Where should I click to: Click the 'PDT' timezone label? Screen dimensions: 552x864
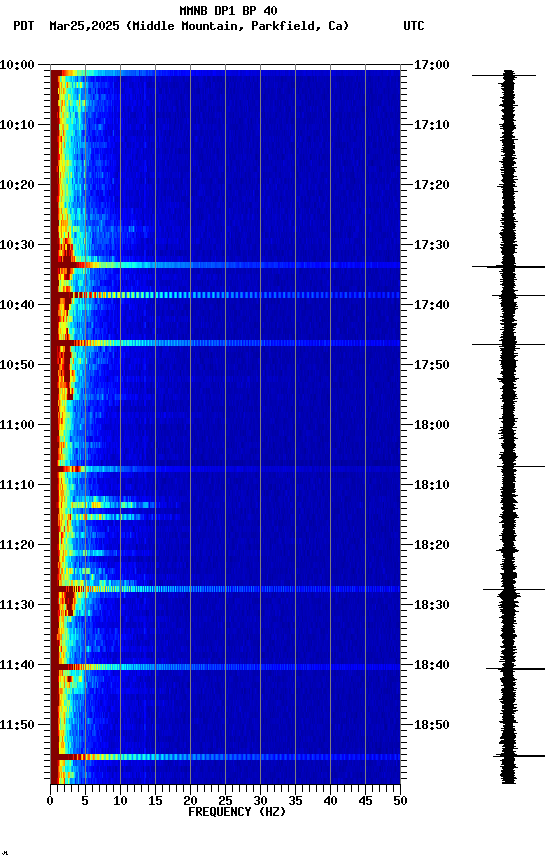tap(24, 26)
